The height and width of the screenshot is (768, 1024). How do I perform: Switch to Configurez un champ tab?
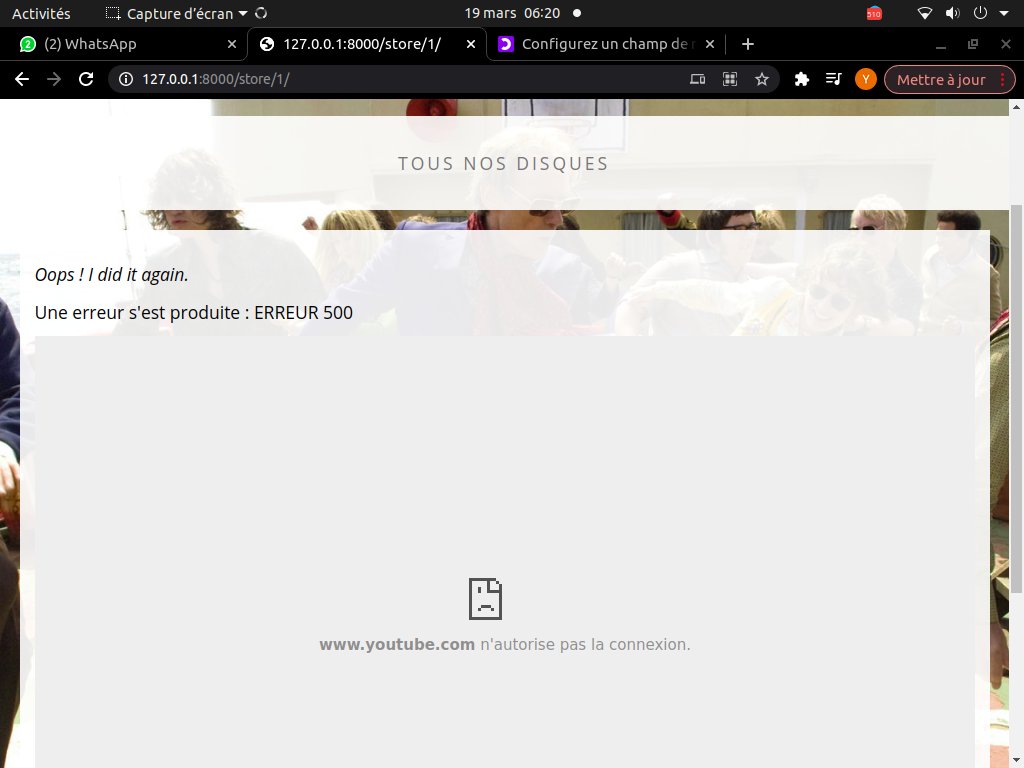point(605,44)
